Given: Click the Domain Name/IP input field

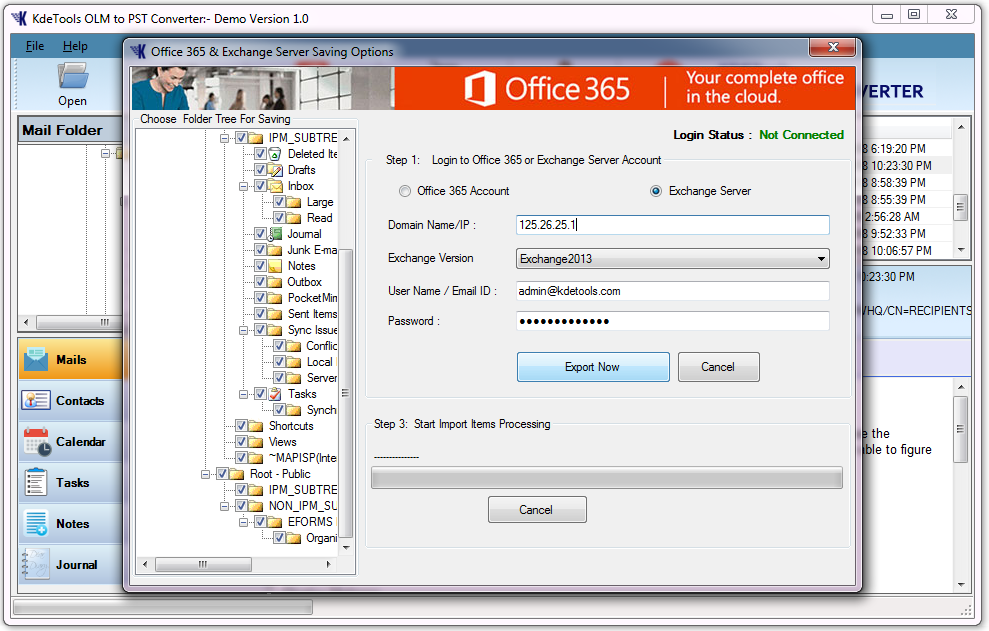Looking at the screenshot, I should click(x=672, y=225).
